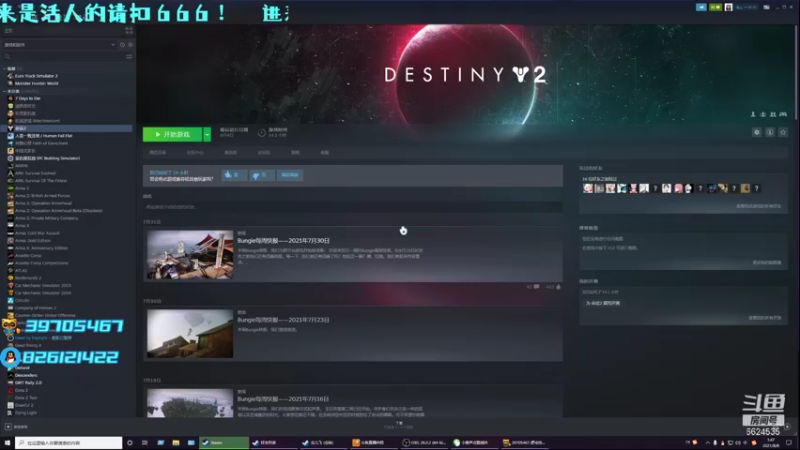Open the dropdown arrow beside the Play button
The image size is (800, 450).
coord(207,134)
